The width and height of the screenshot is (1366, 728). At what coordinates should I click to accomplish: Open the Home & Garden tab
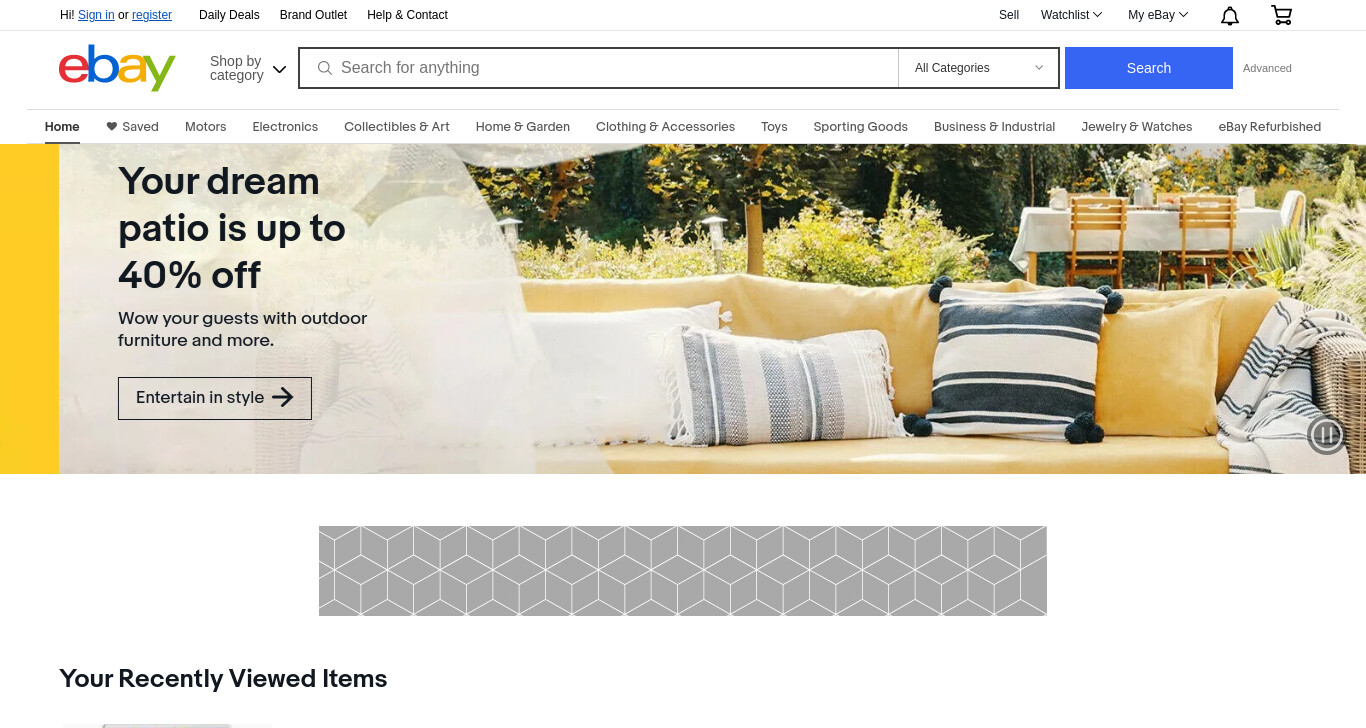(523, 127)
